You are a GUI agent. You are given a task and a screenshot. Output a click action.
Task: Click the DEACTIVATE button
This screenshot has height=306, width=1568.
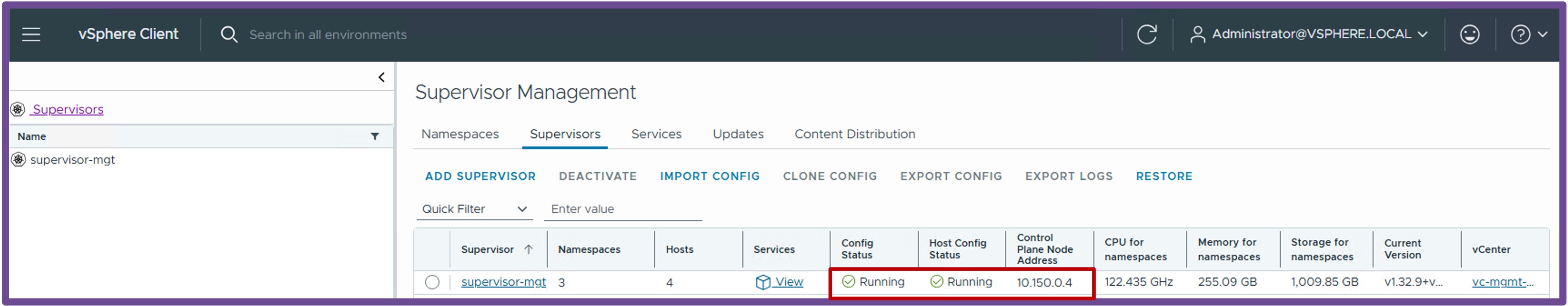[598, 177]
